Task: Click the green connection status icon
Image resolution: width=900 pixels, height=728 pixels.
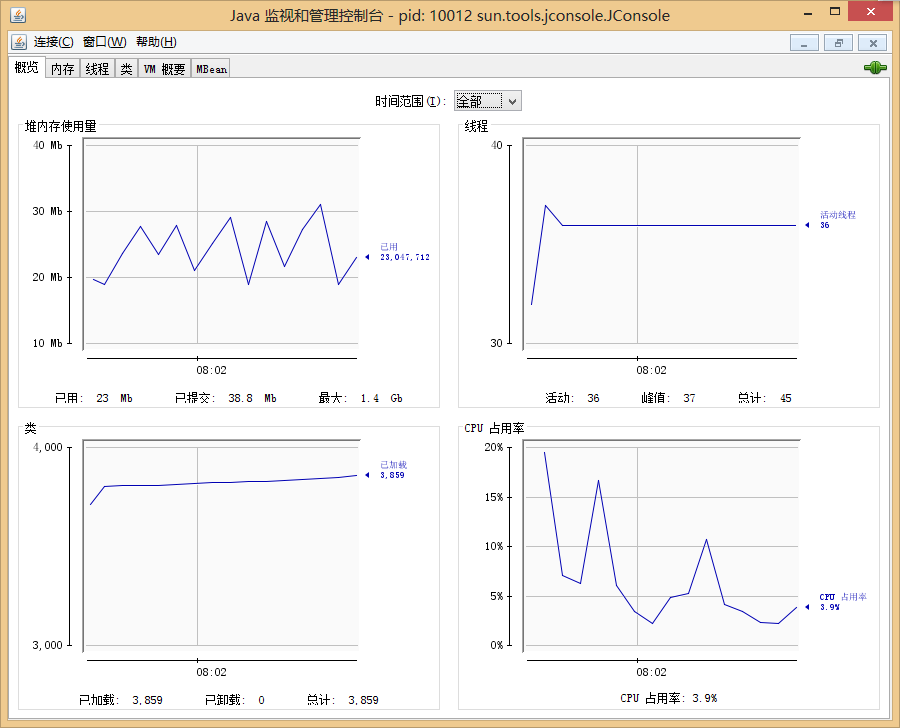Action: click(x=875, y=68)
